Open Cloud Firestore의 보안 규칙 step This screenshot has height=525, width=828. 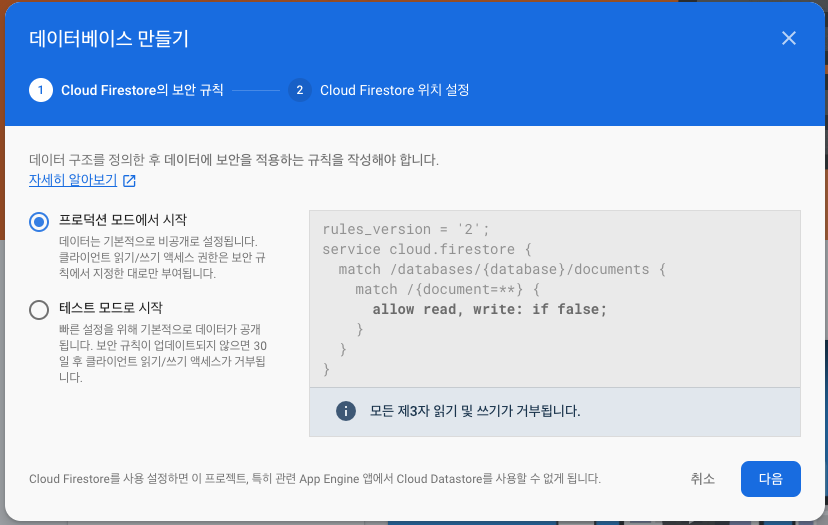142,90
